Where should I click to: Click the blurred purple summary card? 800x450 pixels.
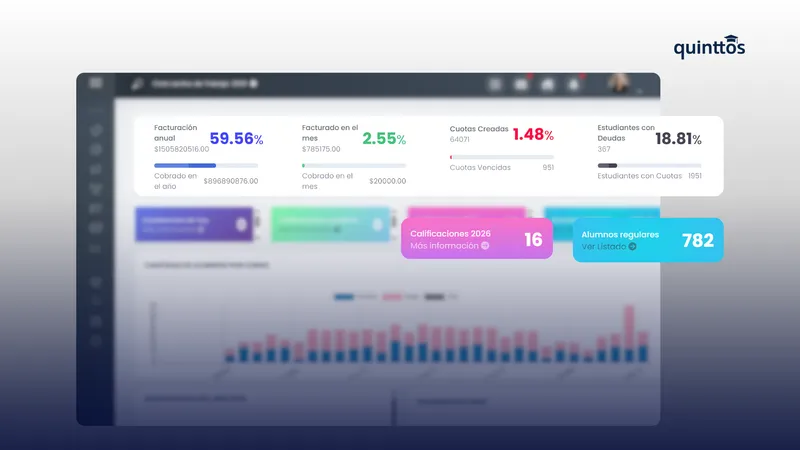[194, 224]
